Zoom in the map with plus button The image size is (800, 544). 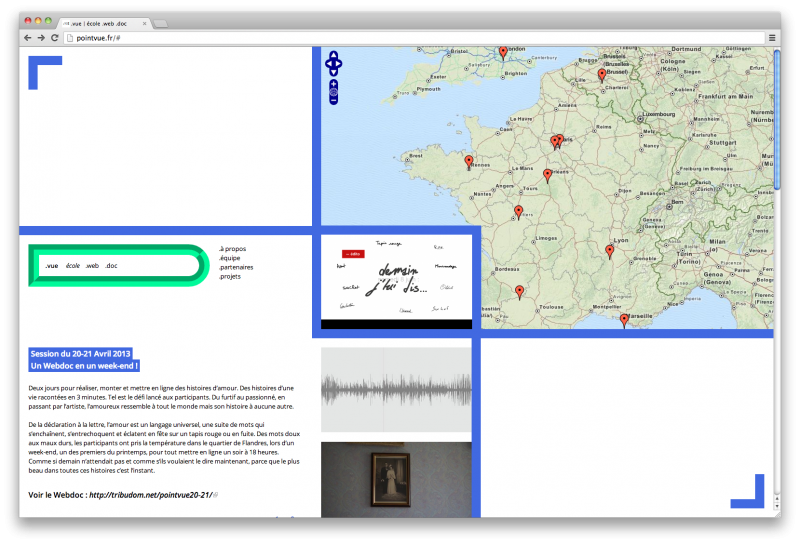pos(333,83)
